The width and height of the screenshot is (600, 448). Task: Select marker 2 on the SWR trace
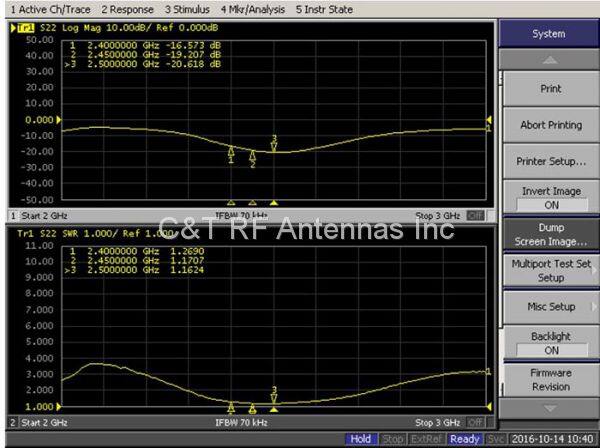252,407
